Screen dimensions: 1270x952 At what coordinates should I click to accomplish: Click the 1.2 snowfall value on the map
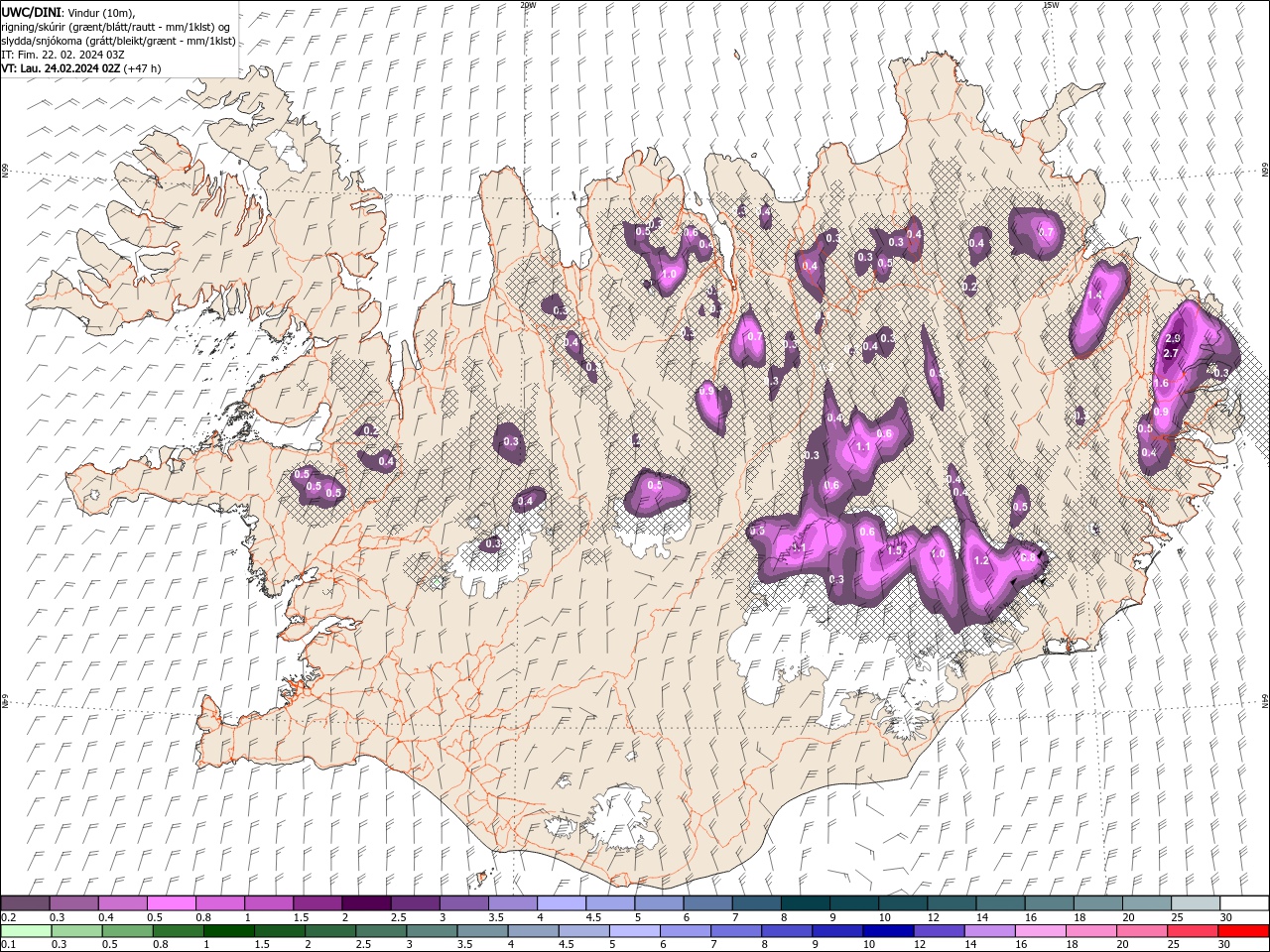click(982, 561)
